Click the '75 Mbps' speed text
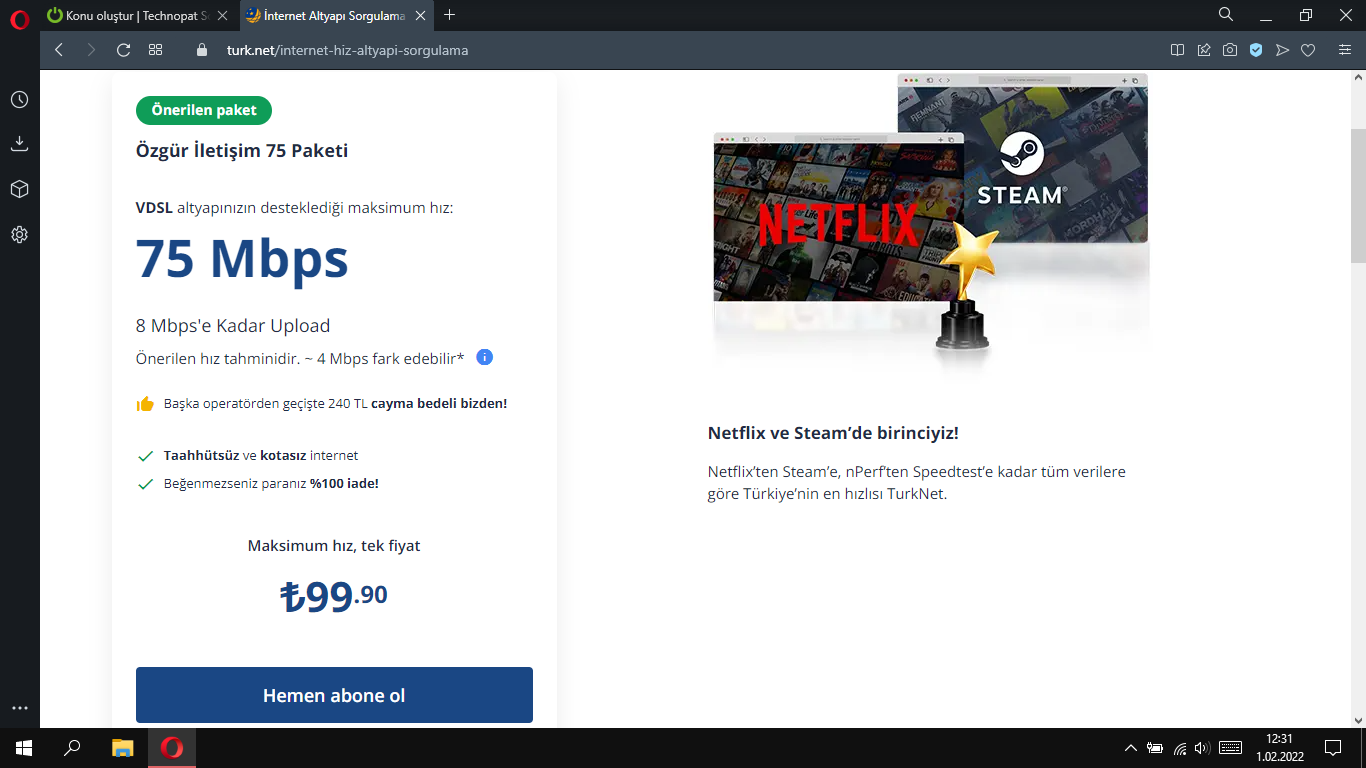This screenshot has height=768, width=1366. click(242, 258)
